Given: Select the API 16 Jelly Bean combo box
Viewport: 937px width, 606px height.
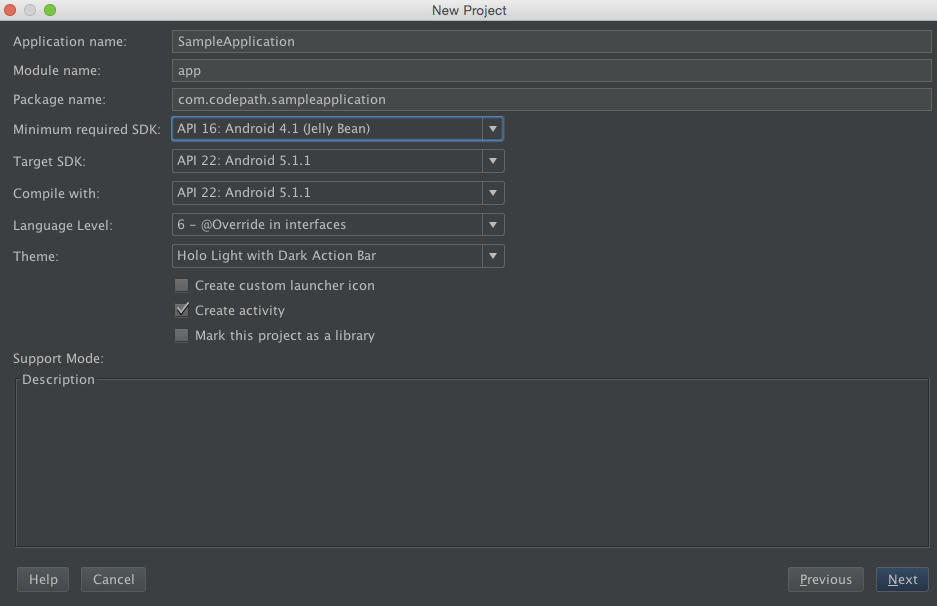Looking at the screenshot, I should point(338,128).
